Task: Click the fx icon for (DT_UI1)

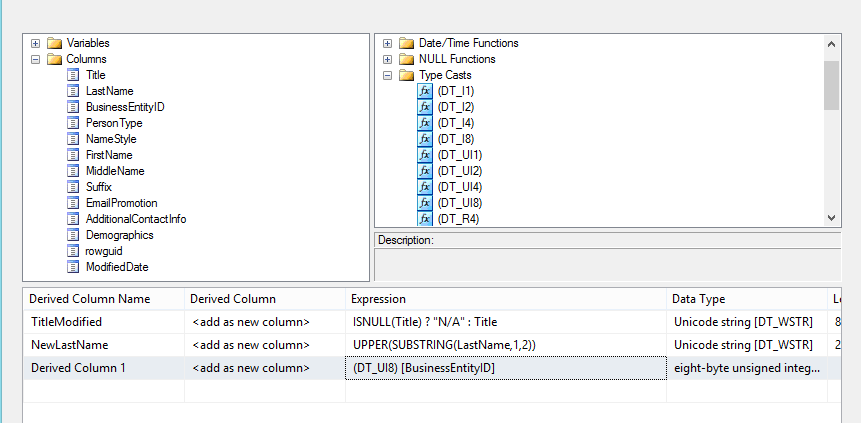Action: point(425,154)
